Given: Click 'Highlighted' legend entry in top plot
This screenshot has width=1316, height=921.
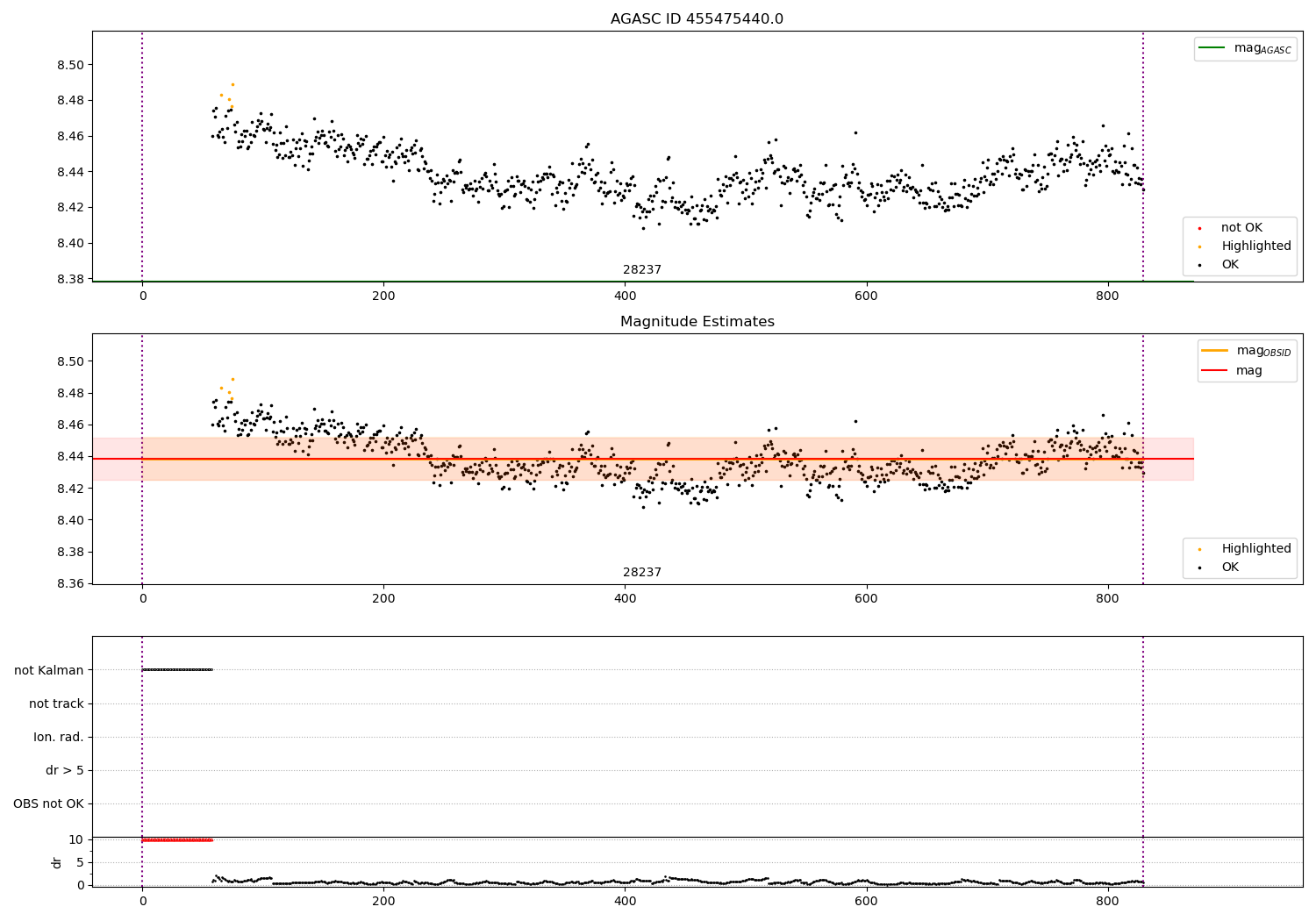Looking at the screenshot, I should tap(1256, 246).
